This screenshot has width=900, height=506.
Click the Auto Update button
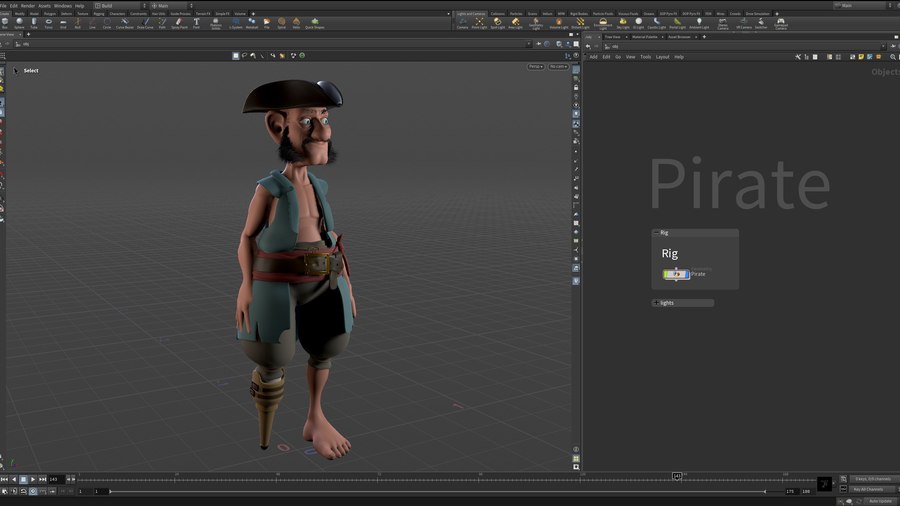click(x=879, y=500)
